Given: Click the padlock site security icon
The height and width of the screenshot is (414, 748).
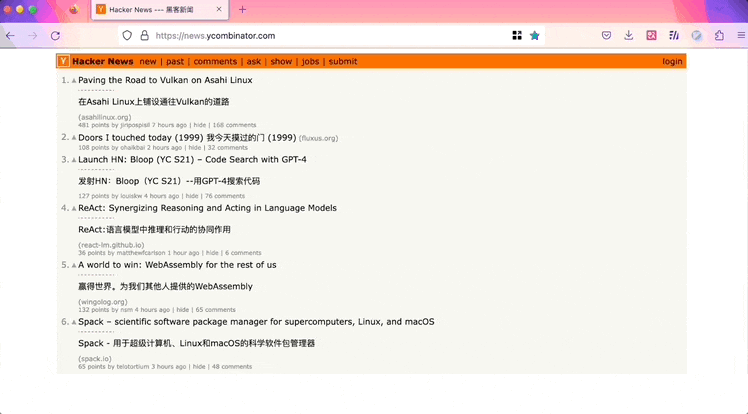Looking at the screenshot, I should coord(145,35).
